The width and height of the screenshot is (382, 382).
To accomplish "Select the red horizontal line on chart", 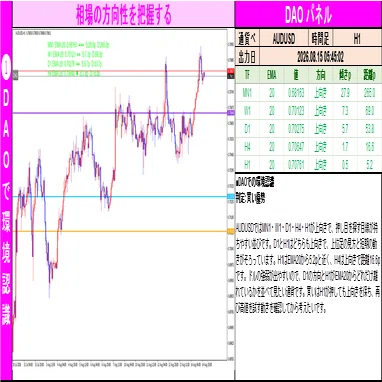I will 120,71.
